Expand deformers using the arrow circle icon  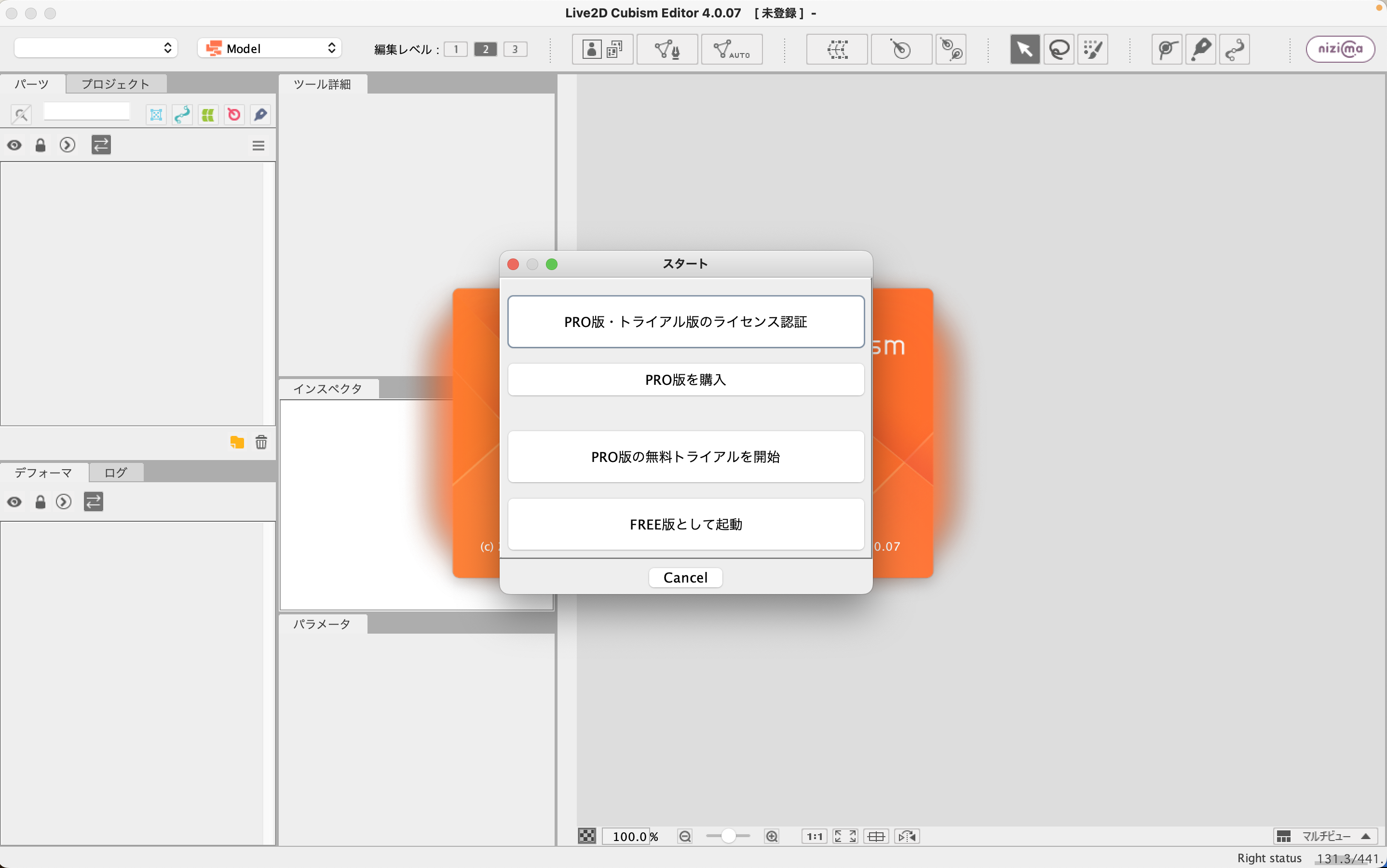coord(64,502)
